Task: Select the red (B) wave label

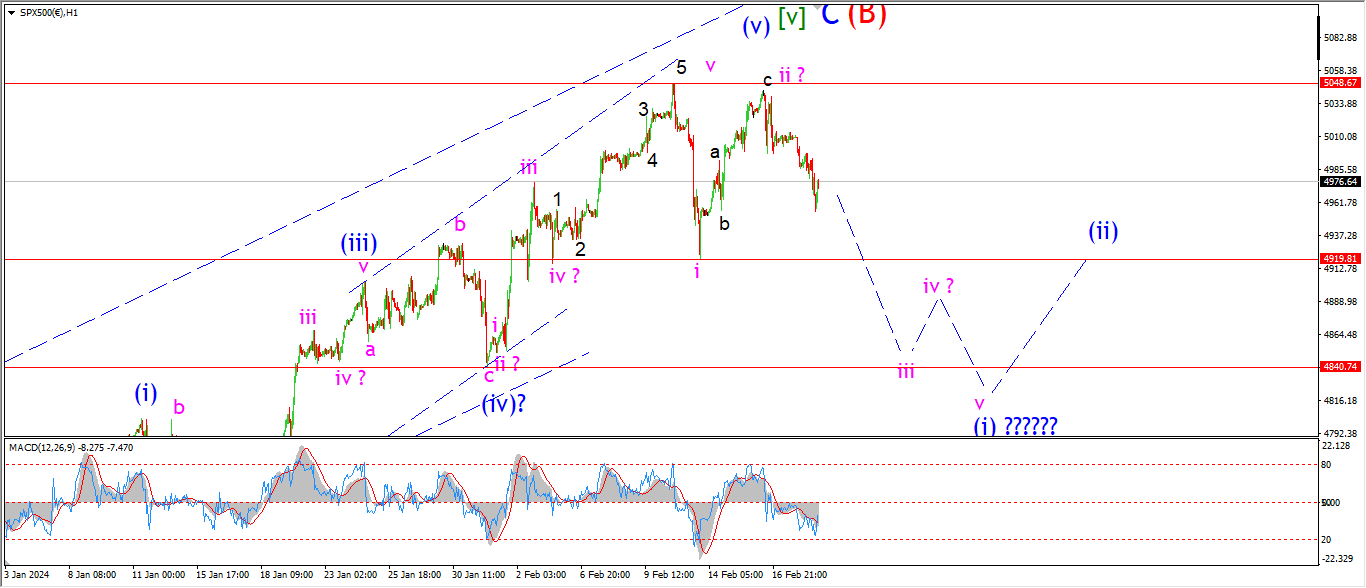Action: (867, 15)
